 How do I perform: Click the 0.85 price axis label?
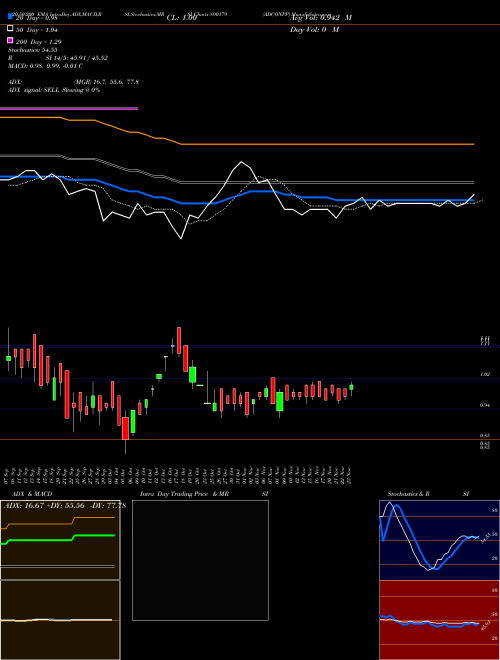485,435
